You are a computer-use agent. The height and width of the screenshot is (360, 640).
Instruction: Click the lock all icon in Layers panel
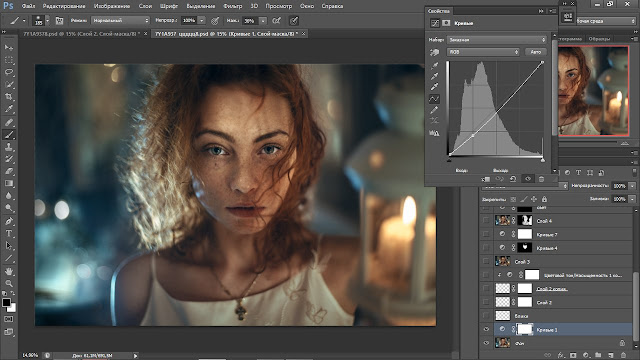[x=544, y=199]
